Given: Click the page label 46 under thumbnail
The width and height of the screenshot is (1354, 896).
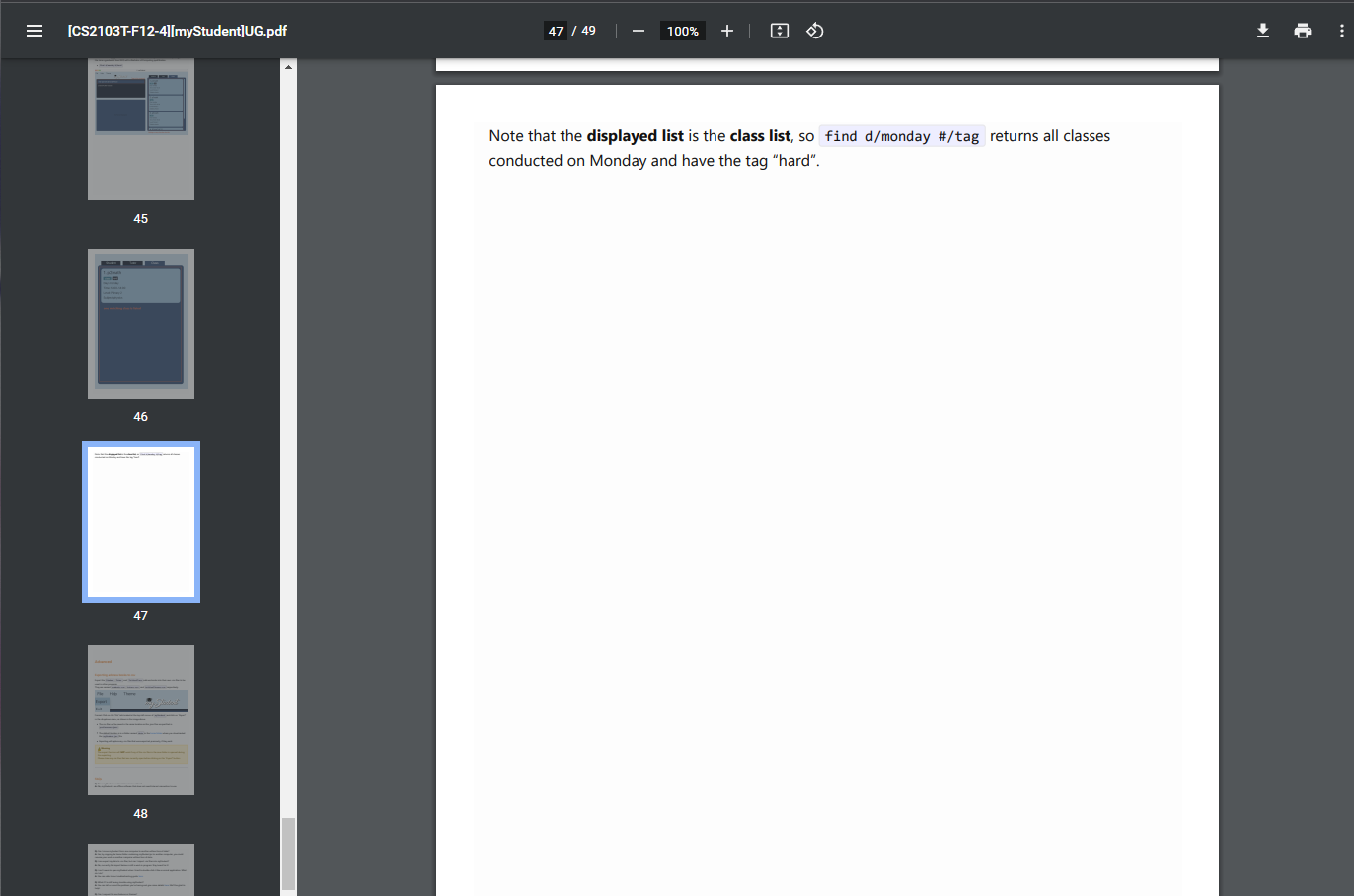Looking at the screenshot, I should tap(141, 417).
